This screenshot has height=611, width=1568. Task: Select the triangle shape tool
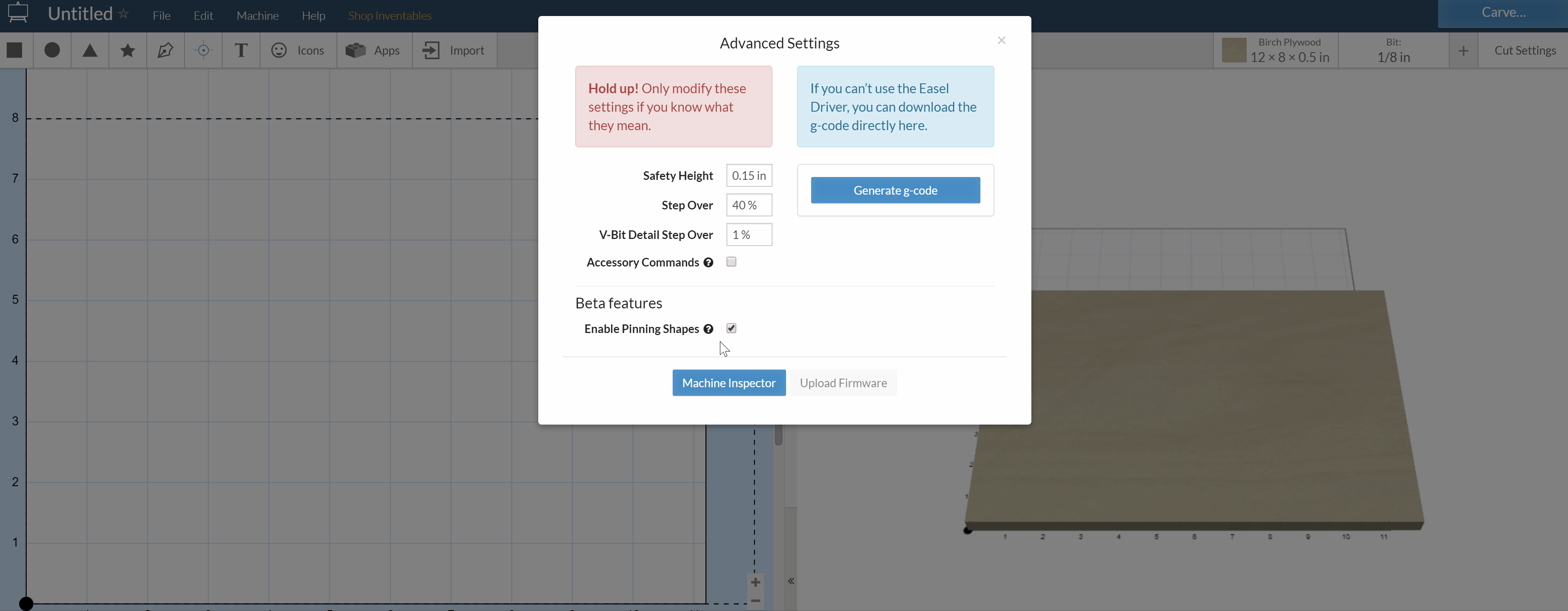[x=90, y=51]
